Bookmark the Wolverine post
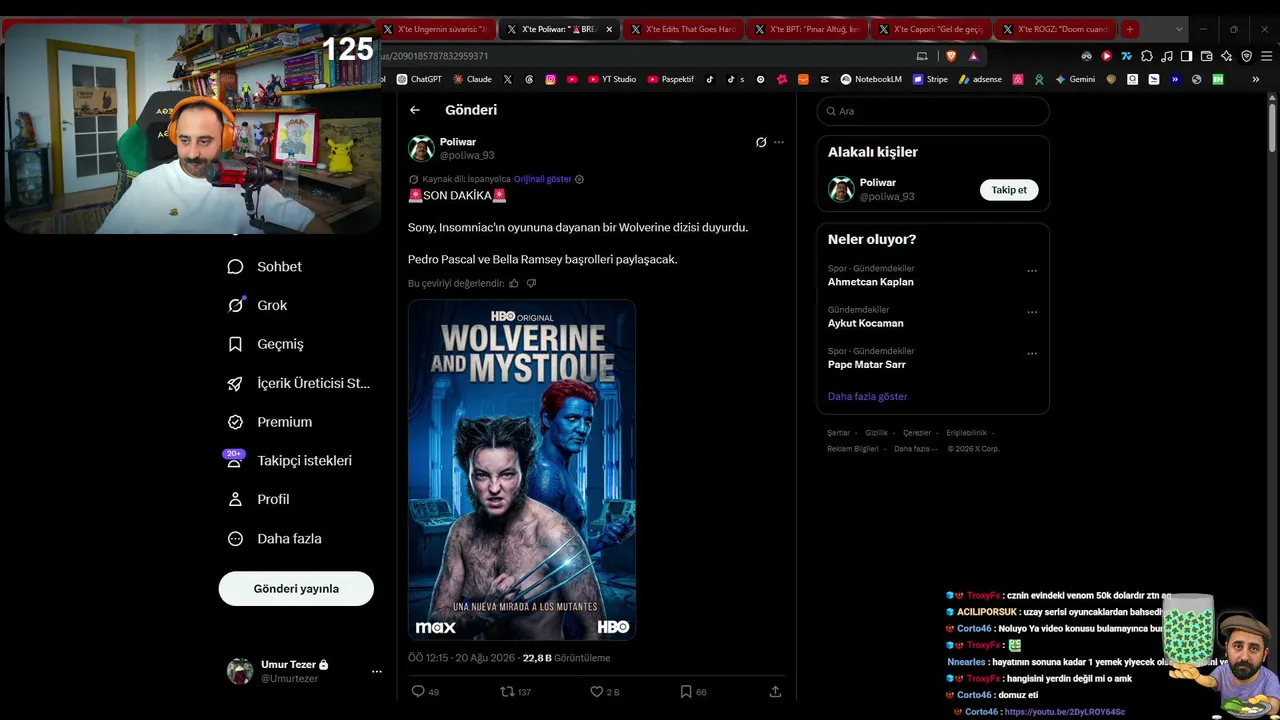This screenshot has width=1280, height=720. coord(686,691)
